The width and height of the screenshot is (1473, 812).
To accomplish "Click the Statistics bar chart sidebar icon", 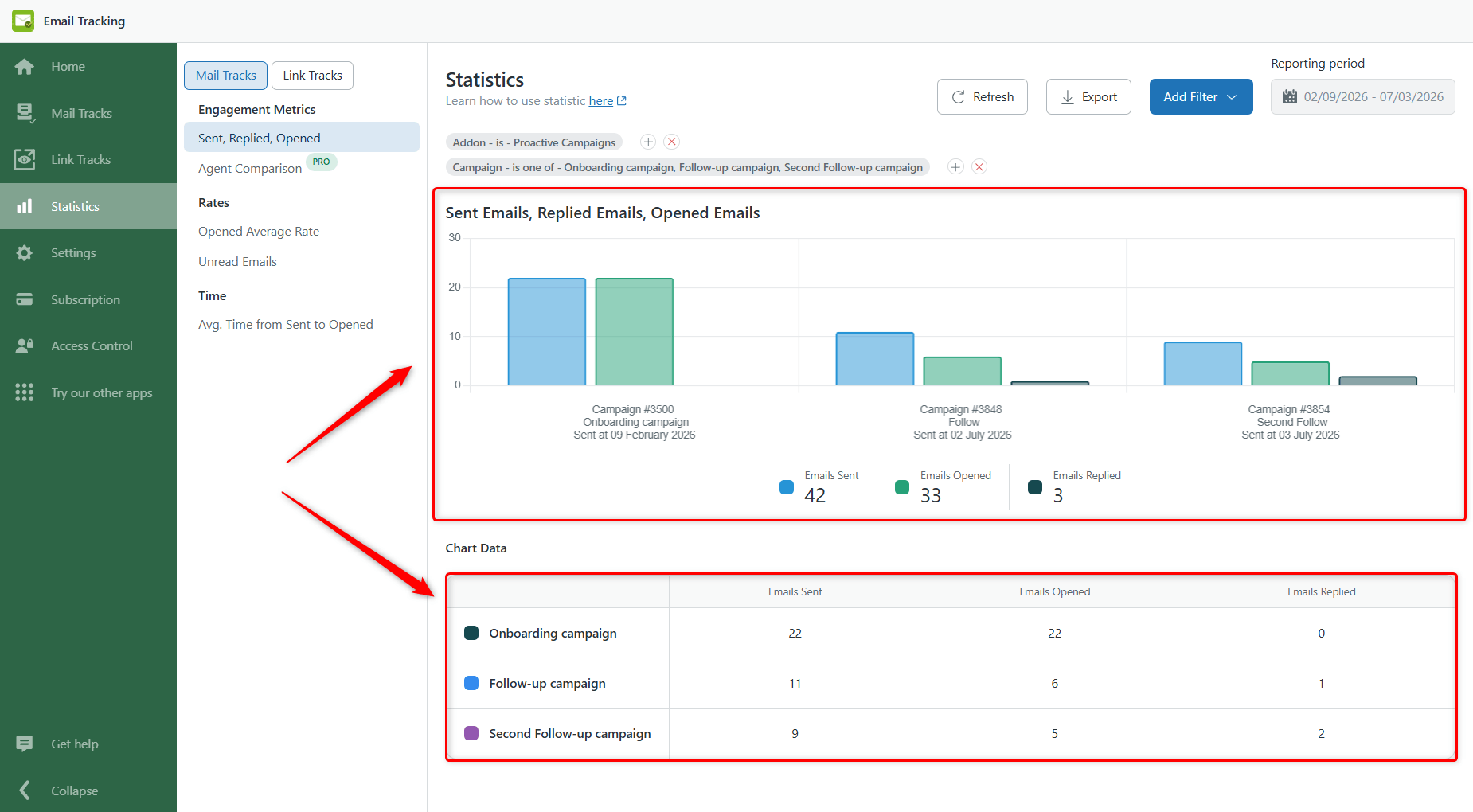I will [25, 206].
